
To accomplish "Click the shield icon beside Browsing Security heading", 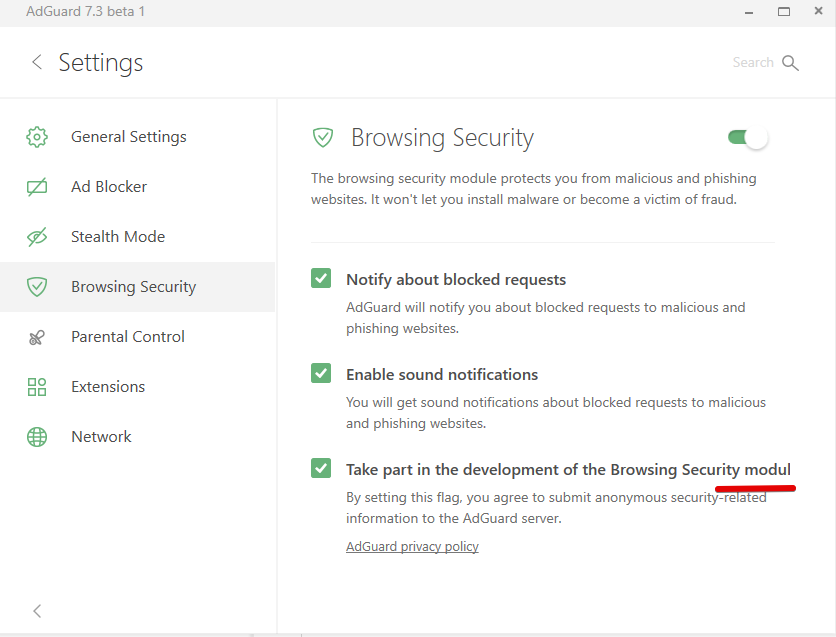I will point(322,137).
